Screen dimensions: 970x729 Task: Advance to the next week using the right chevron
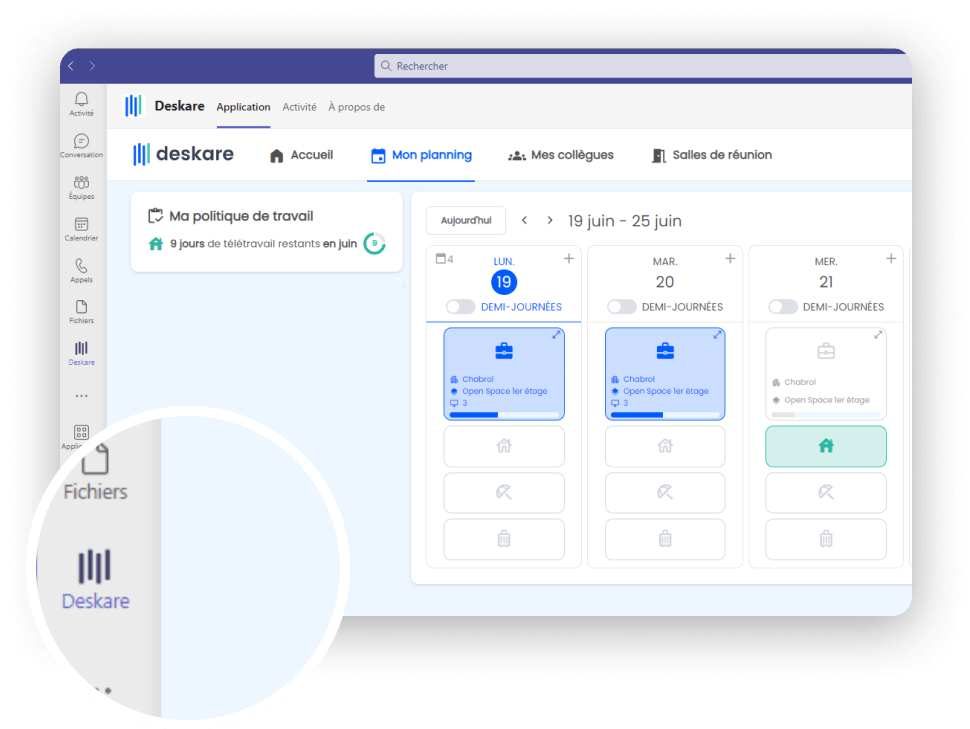coord(548,220)
